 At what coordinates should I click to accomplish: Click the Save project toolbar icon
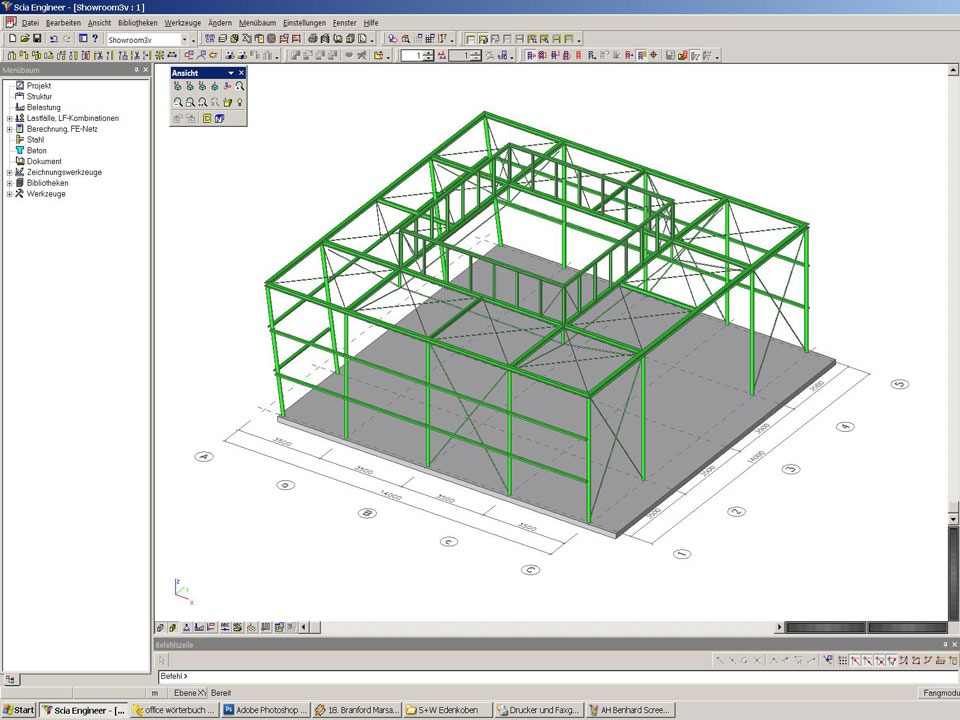coord(37,39)
